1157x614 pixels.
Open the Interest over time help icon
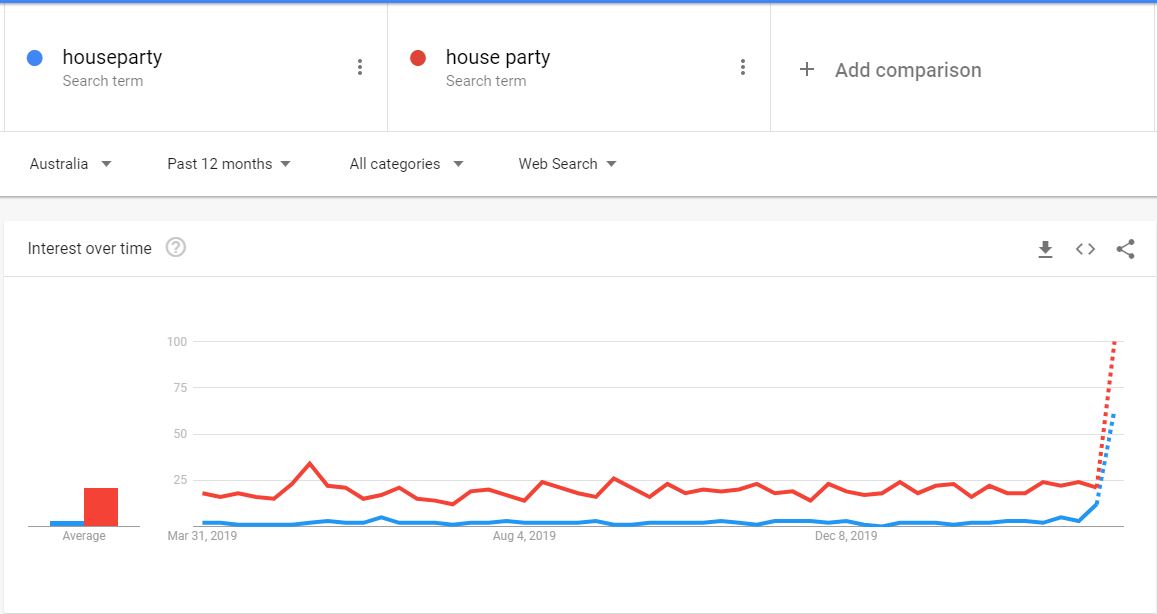point(176,247)
